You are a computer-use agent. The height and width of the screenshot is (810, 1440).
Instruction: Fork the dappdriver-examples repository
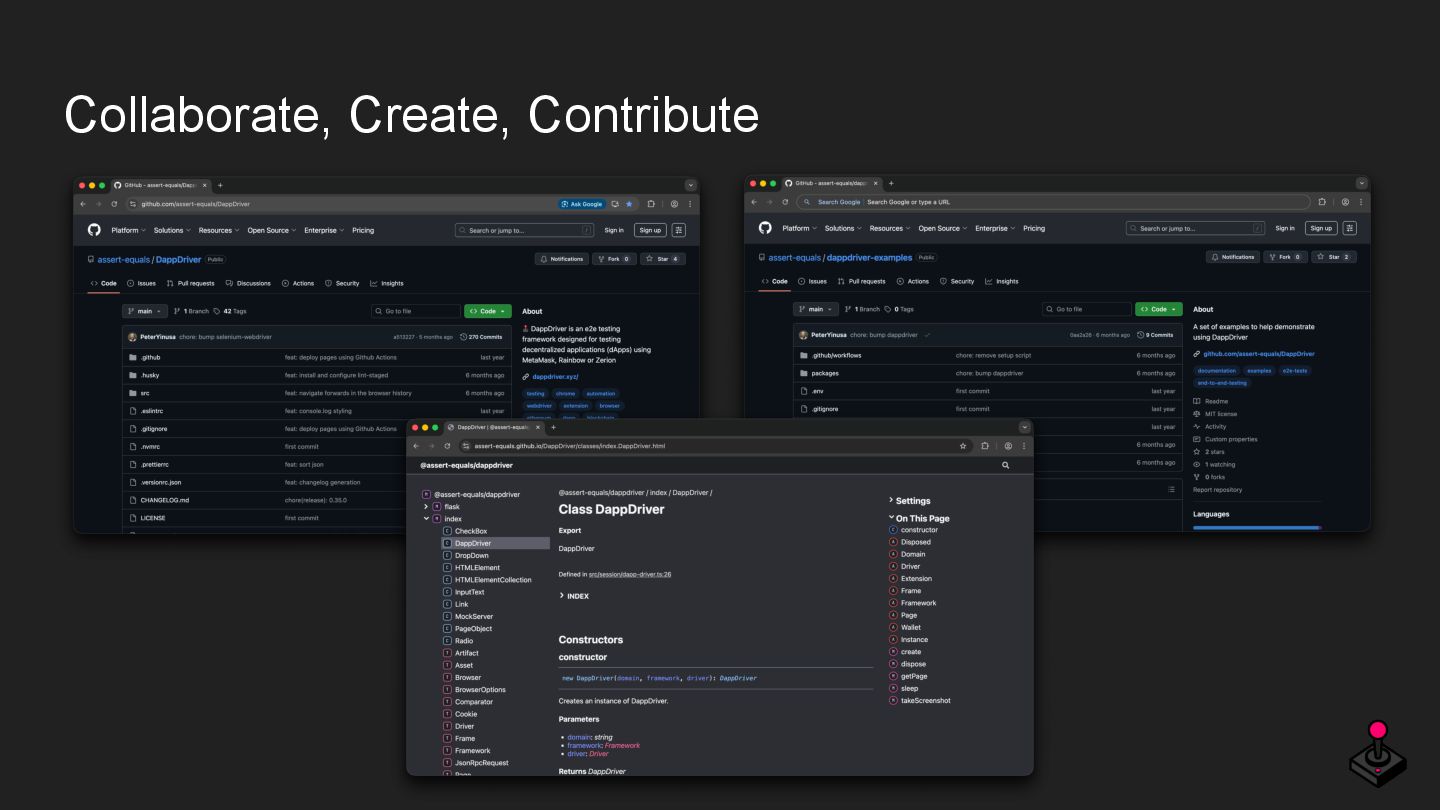1285,257
